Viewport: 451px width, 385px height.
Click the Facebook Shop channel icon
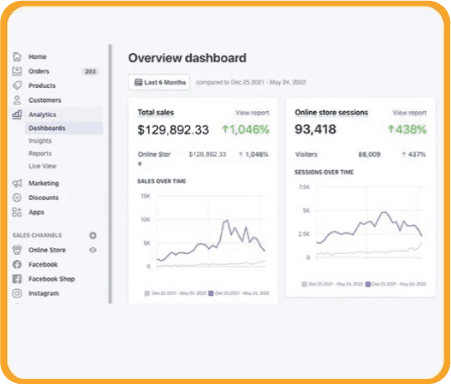pos(17,279)
